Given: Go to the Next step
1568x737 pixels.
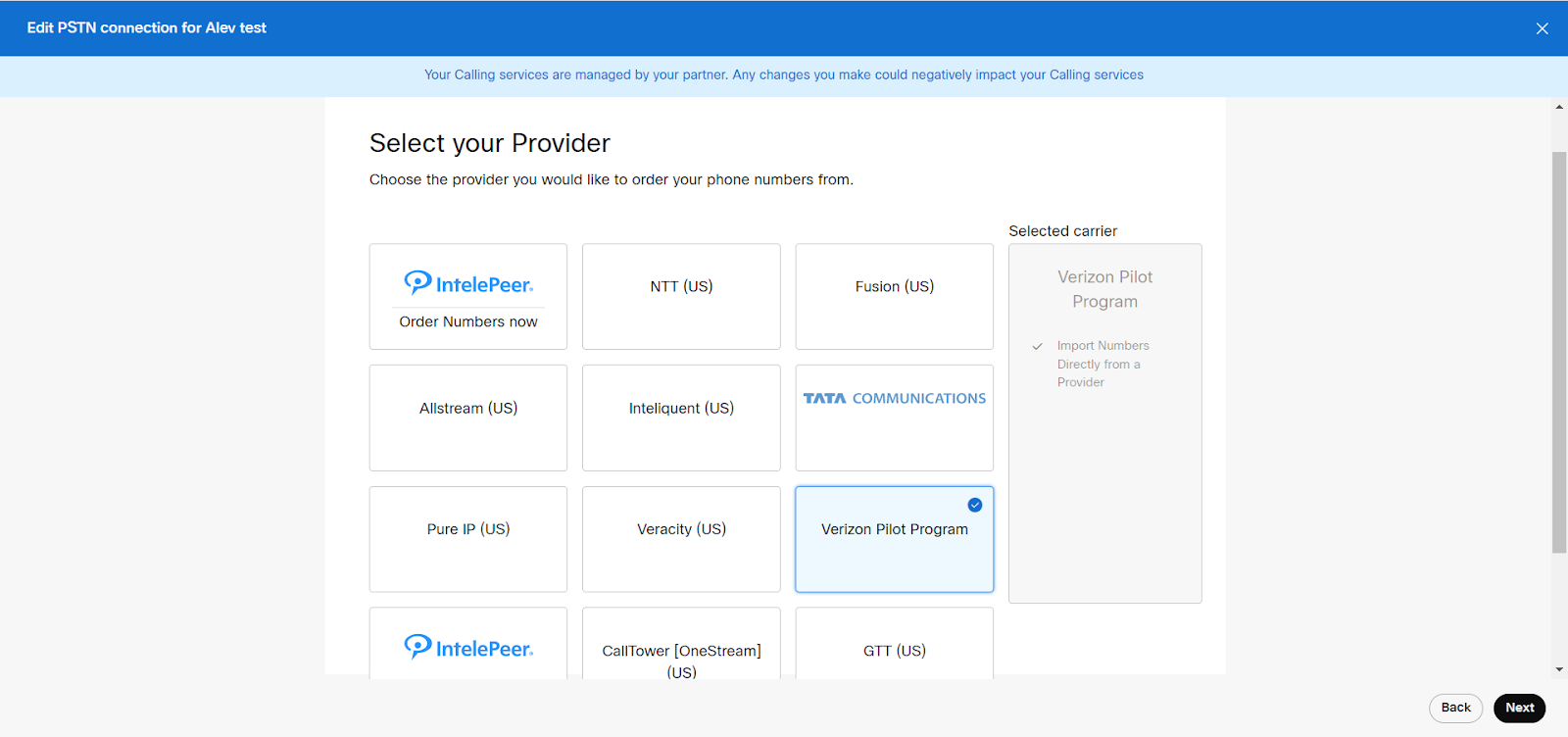Looking at the screenshot, I should pyautogui.click(x=1519, y=708).
